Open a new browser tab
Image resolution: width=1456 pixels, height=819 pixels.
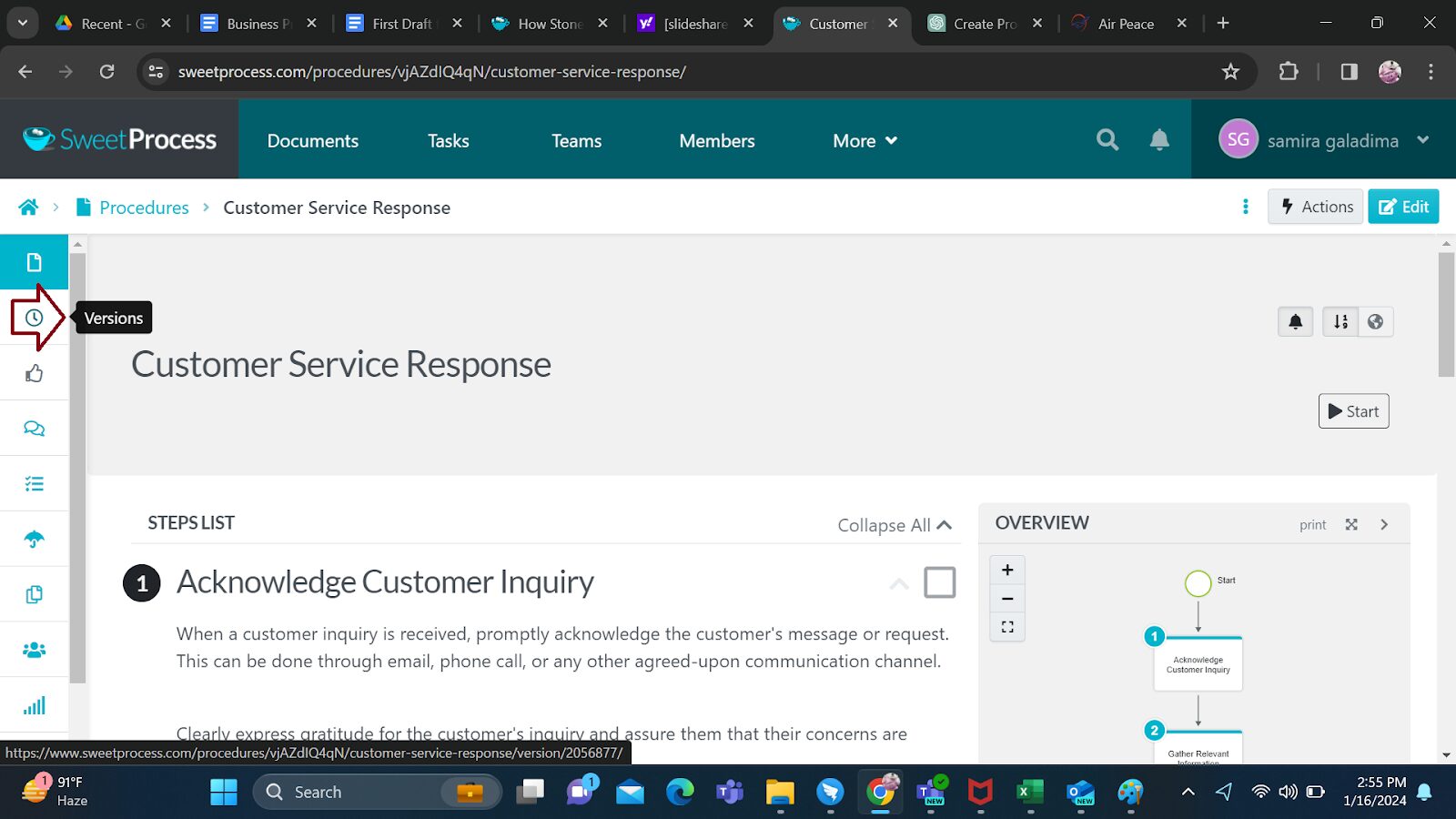1223,24
